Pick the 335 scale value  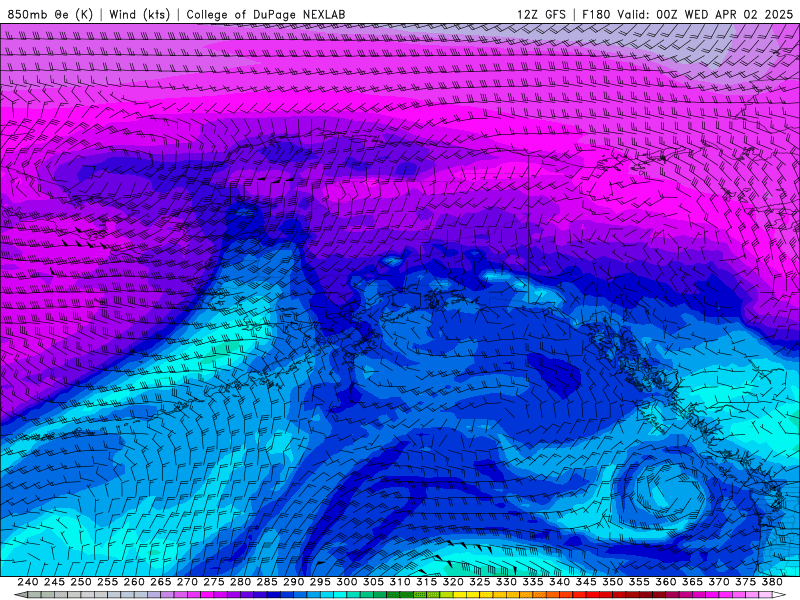point(533,582)
